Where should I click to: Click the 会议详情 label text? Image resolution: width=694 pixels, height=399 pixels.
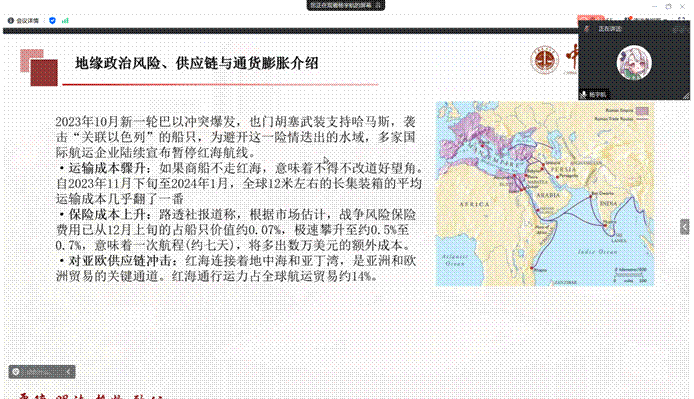click(x=27, y=21)
